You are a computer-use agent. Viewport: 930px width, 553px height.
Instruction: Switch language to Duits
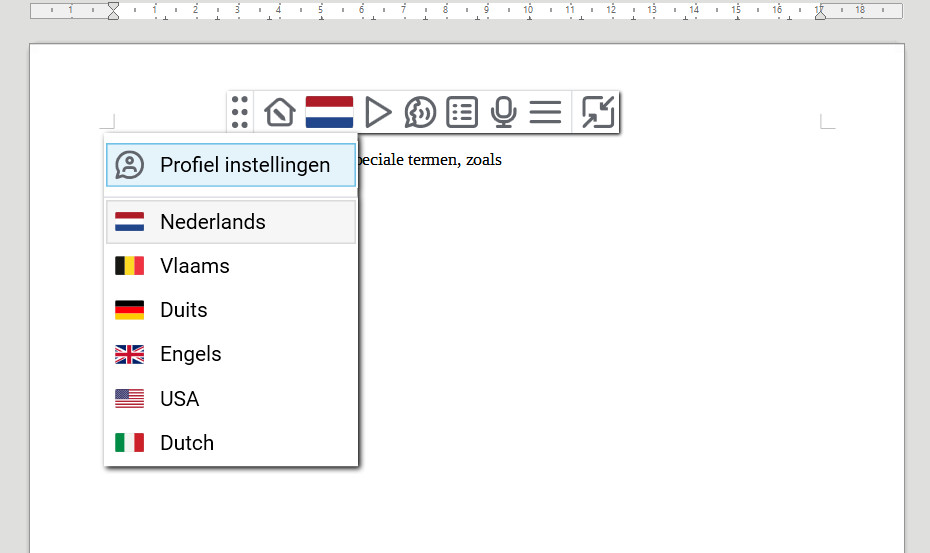click(231, 310)
